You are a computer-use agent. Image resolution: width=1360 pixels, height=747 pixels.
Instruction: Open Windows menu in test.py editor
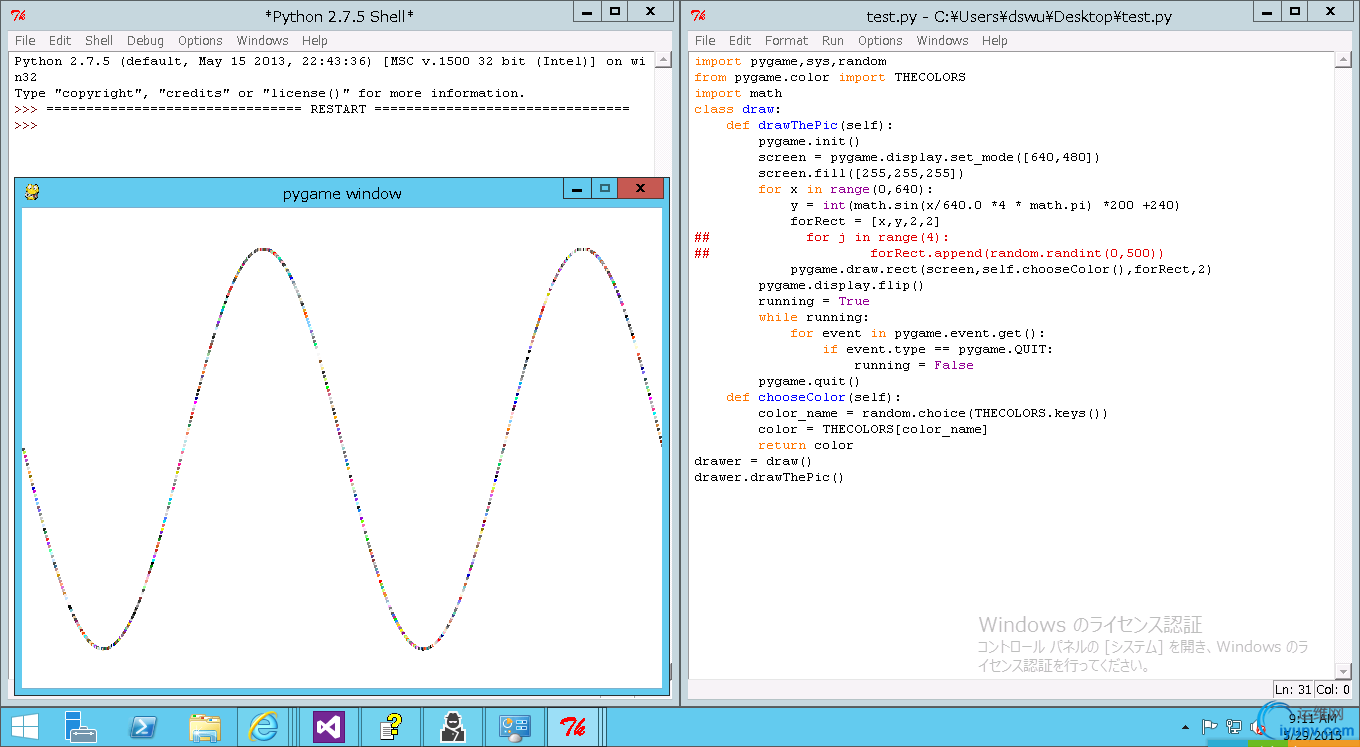pos(942,41)
